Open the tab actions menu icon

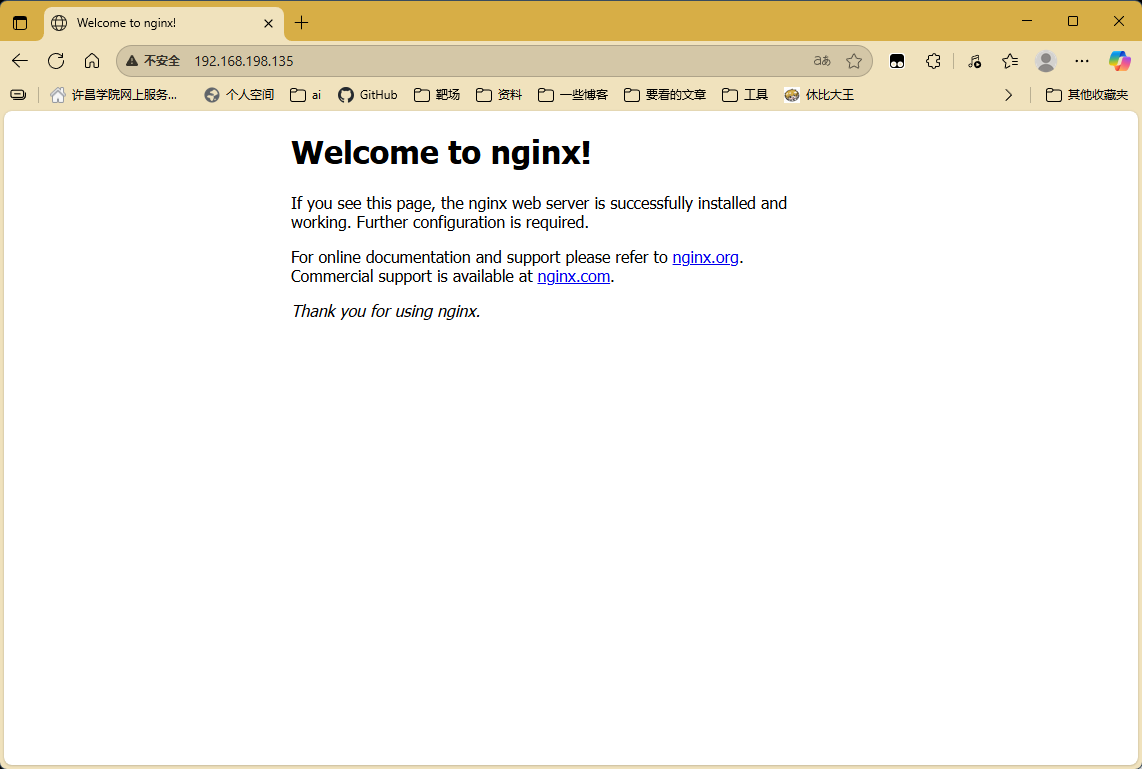pyautogui.click(x=20, y=22)
